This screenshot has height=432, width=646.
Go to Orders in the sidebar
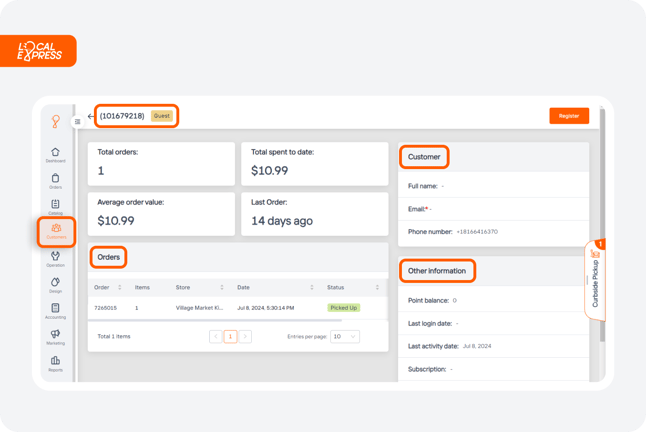(55, 181)
